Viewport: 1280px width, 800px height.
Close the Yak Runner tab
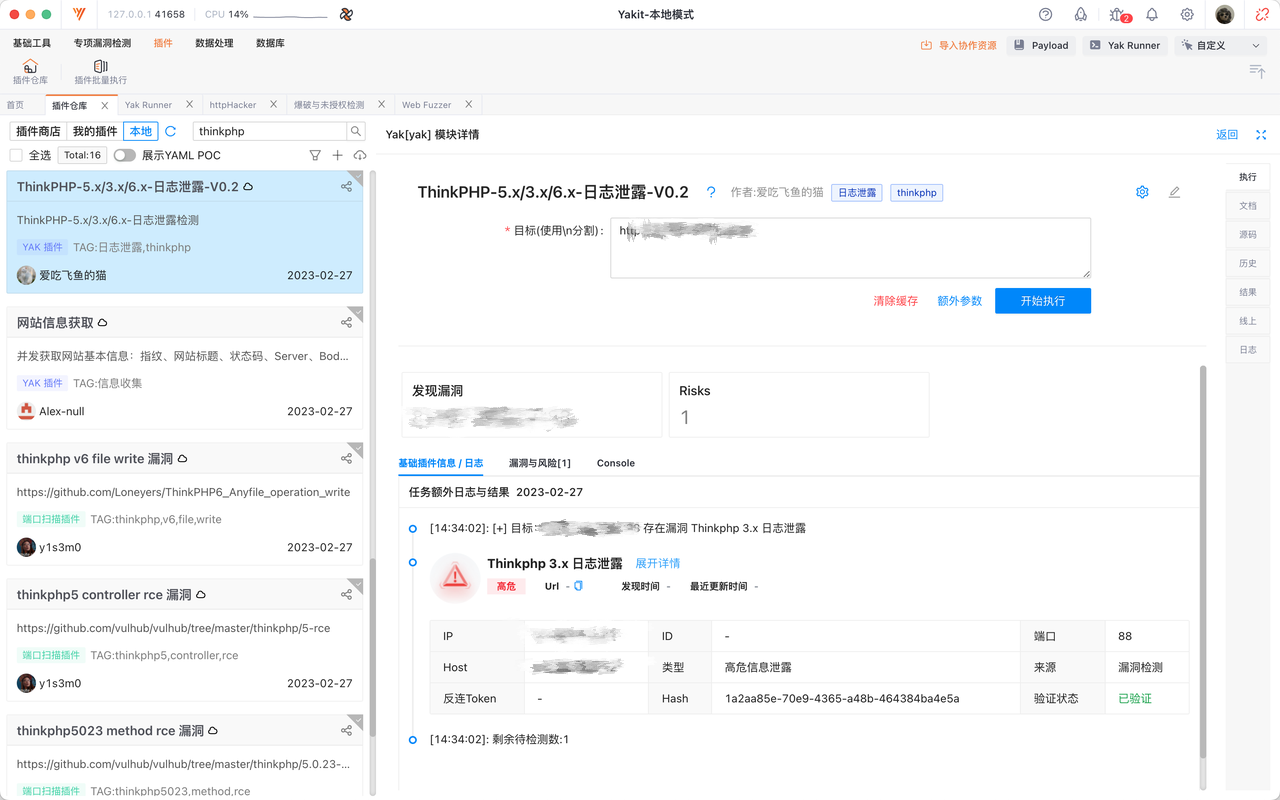tap(189, 104)
